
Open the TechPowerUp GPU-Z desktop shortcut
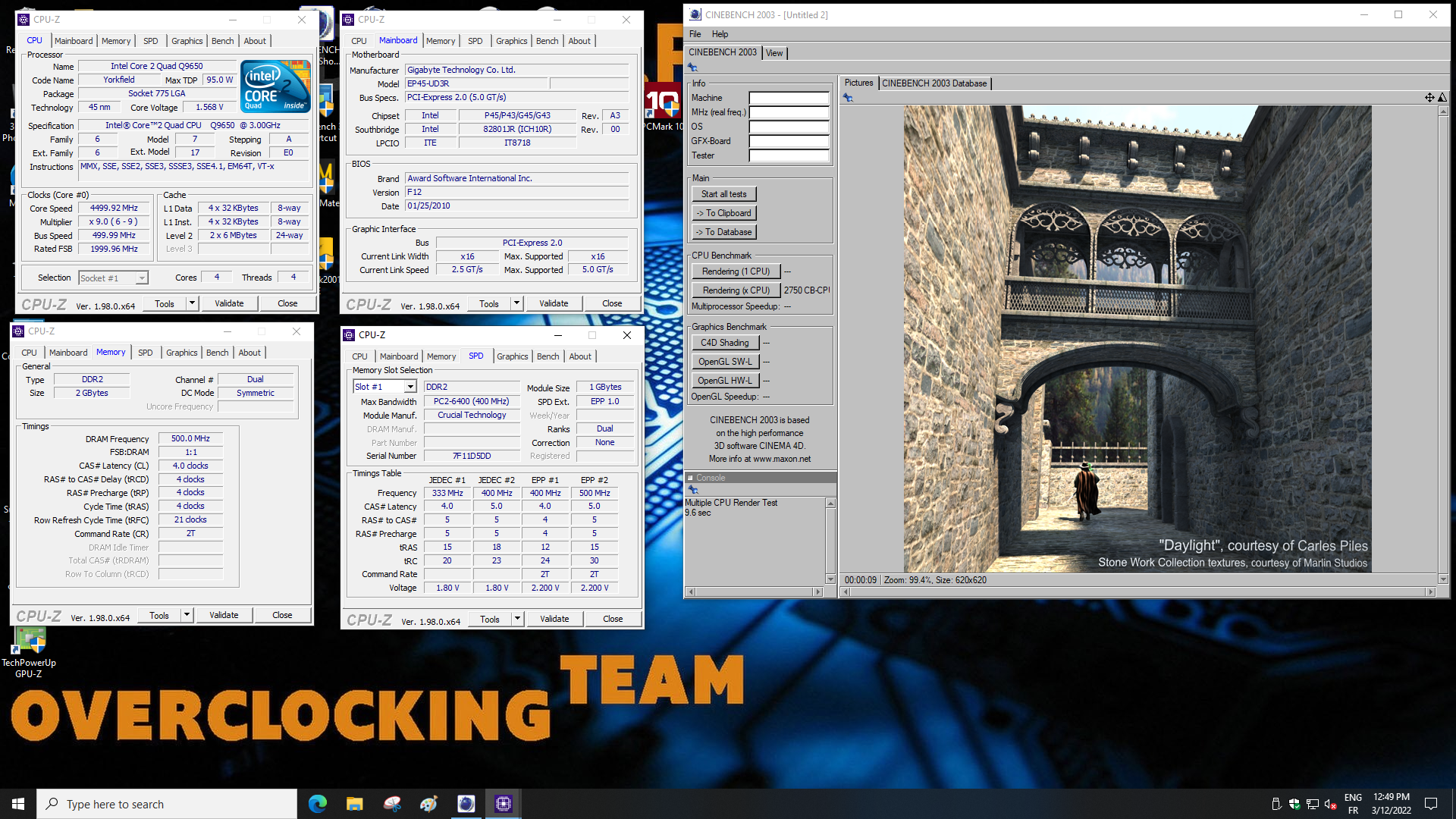pyautogui.click(x=29, y=653)
